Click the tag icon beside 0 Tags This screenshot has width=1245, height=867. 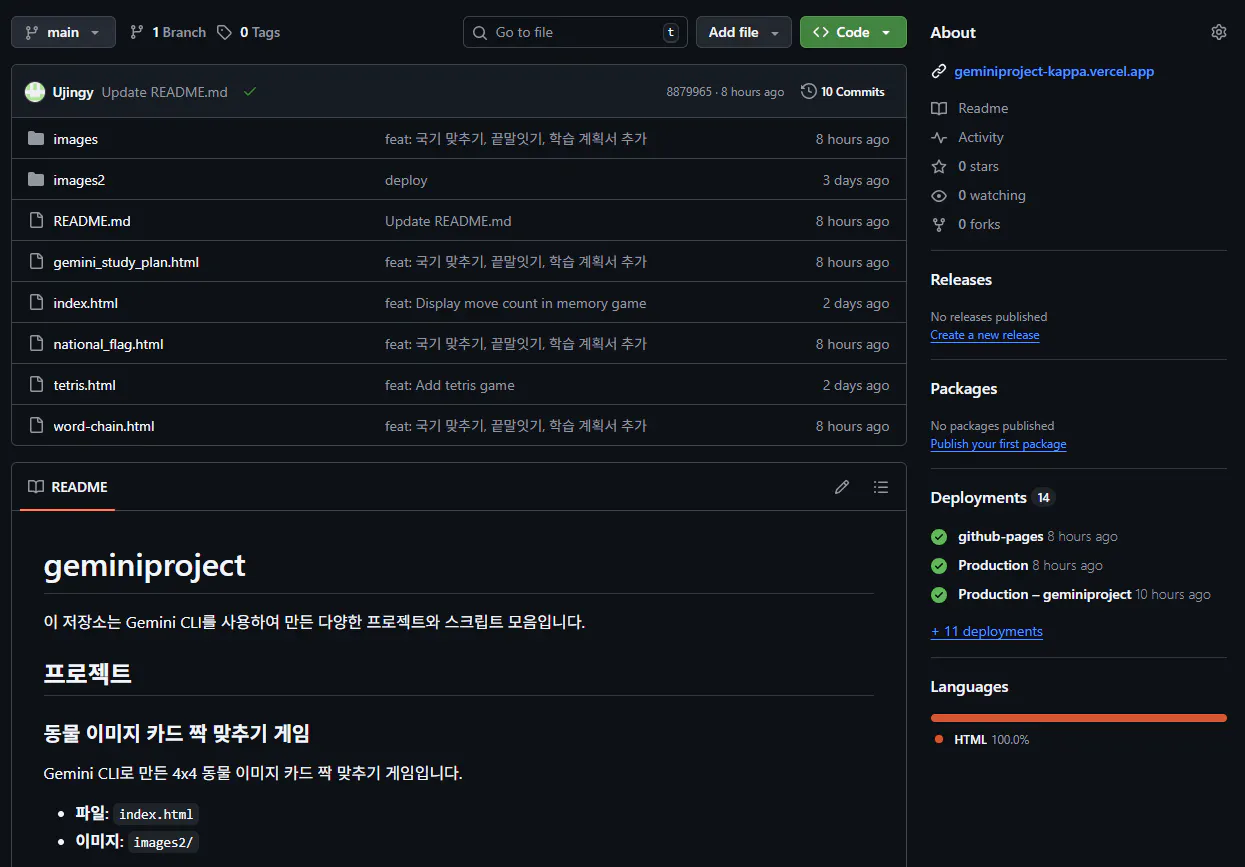[x=225, y=32]
